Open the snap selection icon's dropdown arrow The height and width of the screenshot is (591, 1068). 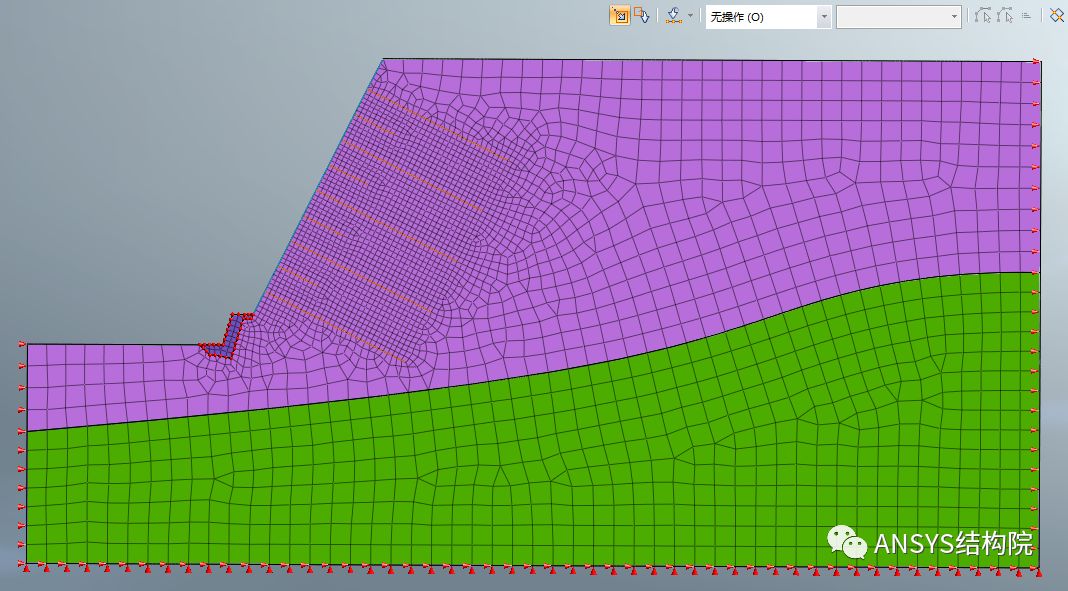[x=690, y=16]
